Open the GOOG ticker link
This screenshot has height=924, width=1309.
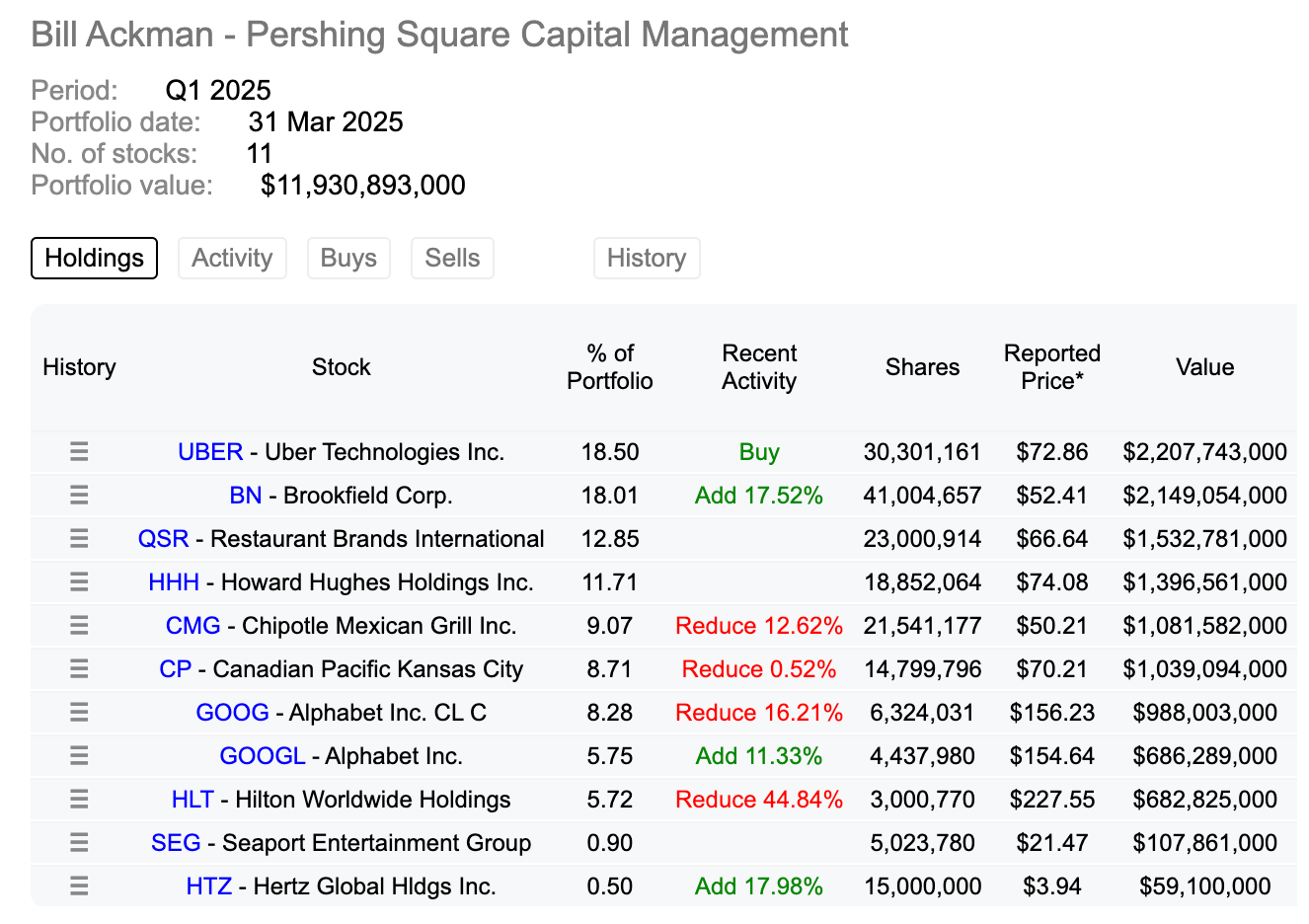pyautogui.click(x=233, y=713)
